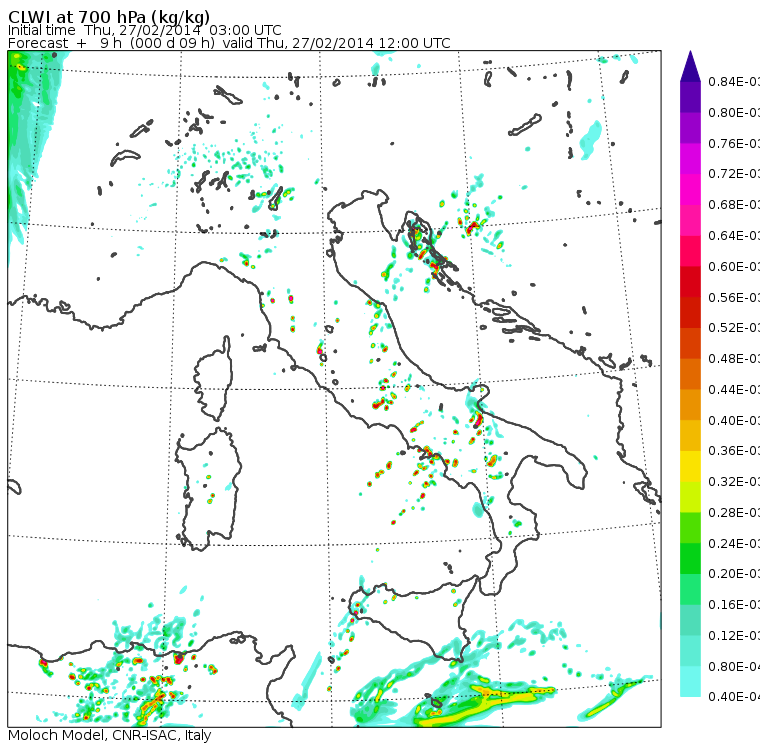Click the 0.56E-03 legend label
Viewport: 760px width, 749px height.
point(734,297)
